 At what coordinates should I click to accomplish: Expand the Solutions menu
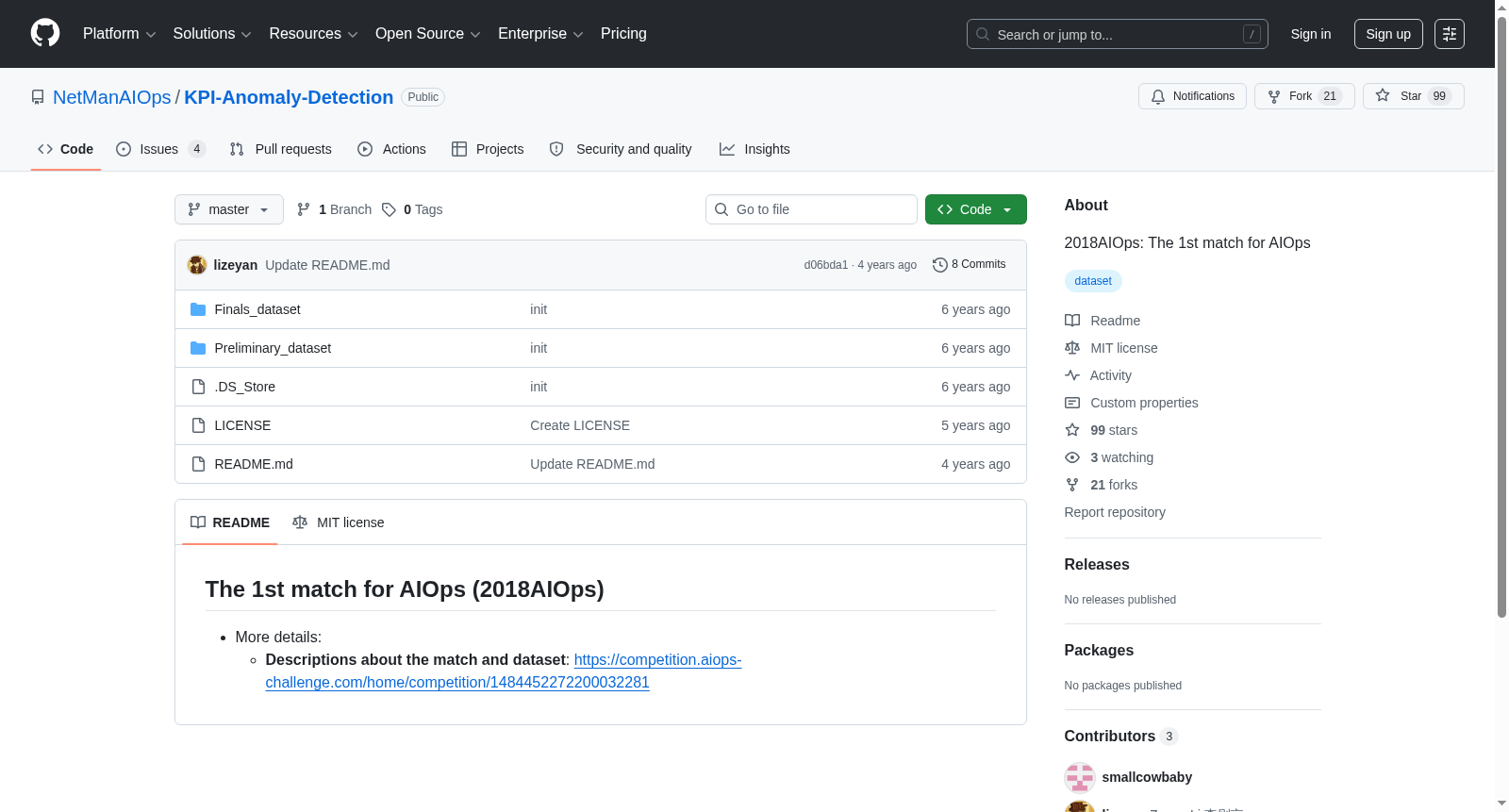[212, 34]
